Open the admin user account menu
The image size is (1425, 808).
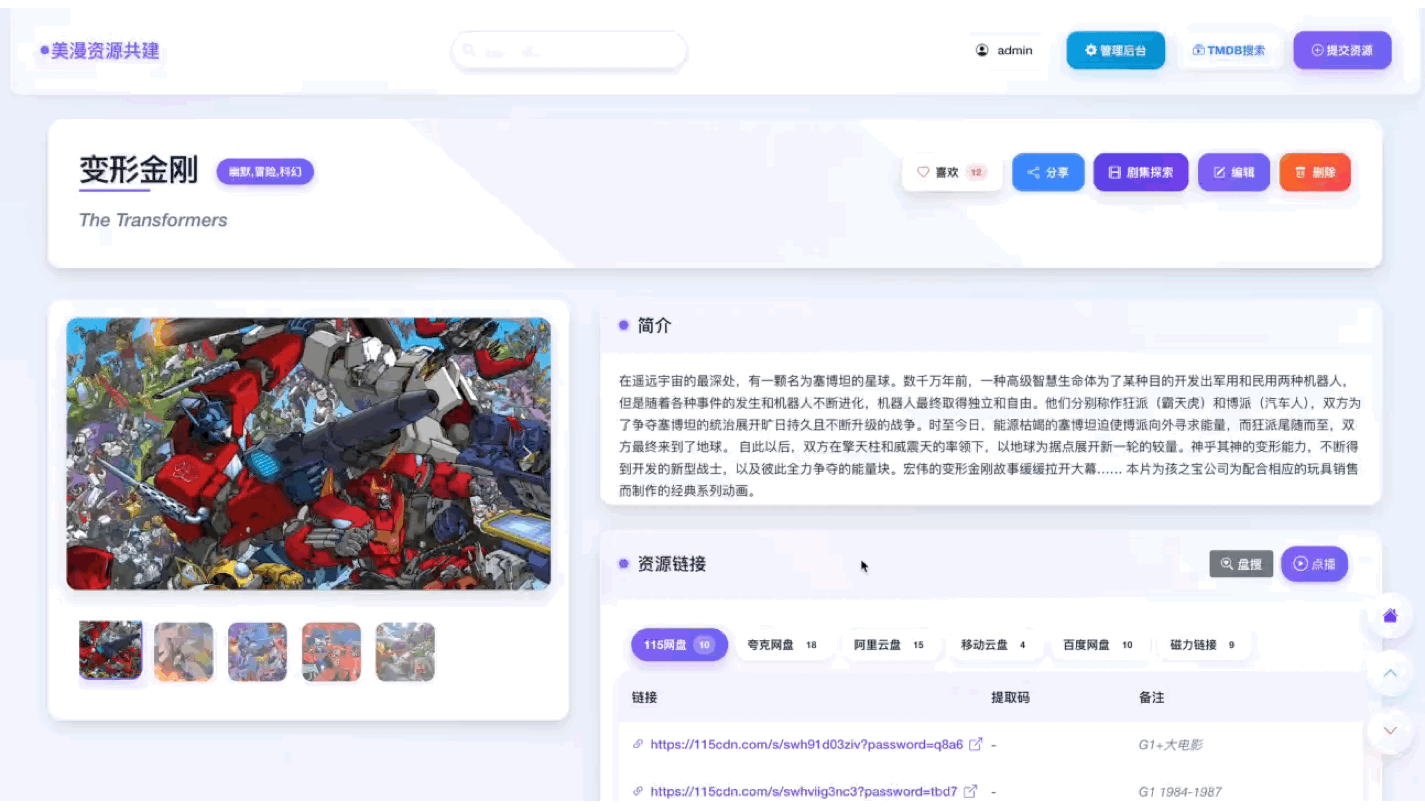coord(1004,50)
